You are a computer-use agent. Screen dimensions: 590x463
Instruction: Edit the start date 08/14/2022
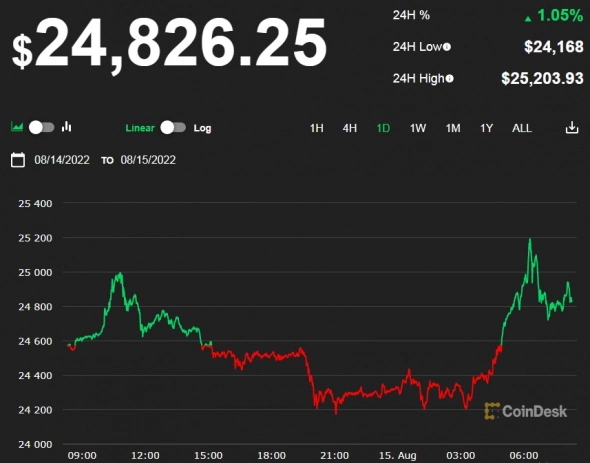[62, 160]
